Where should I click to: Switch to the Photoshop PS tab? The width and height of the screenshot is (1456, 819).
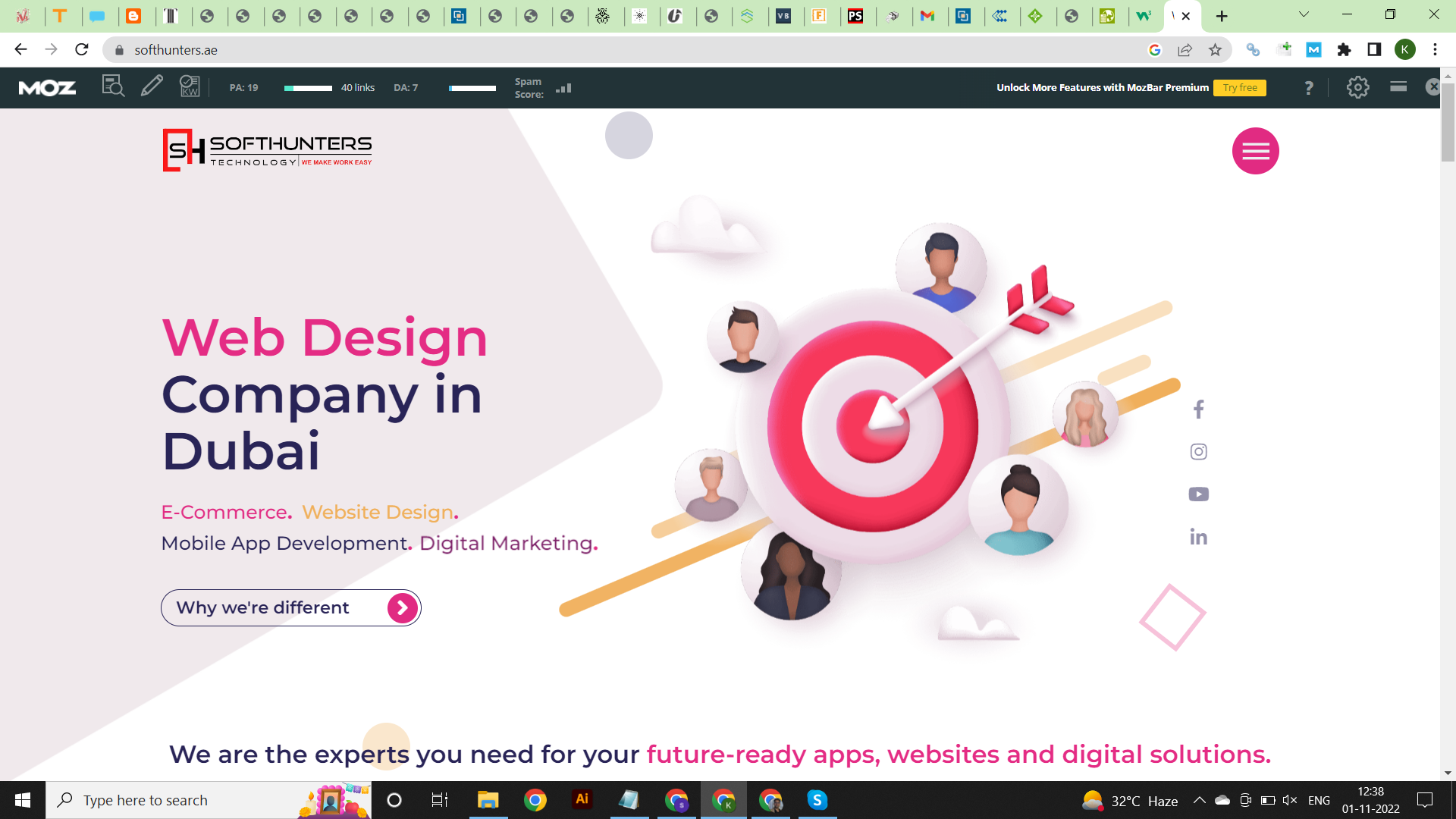click(x=855, y=16)
